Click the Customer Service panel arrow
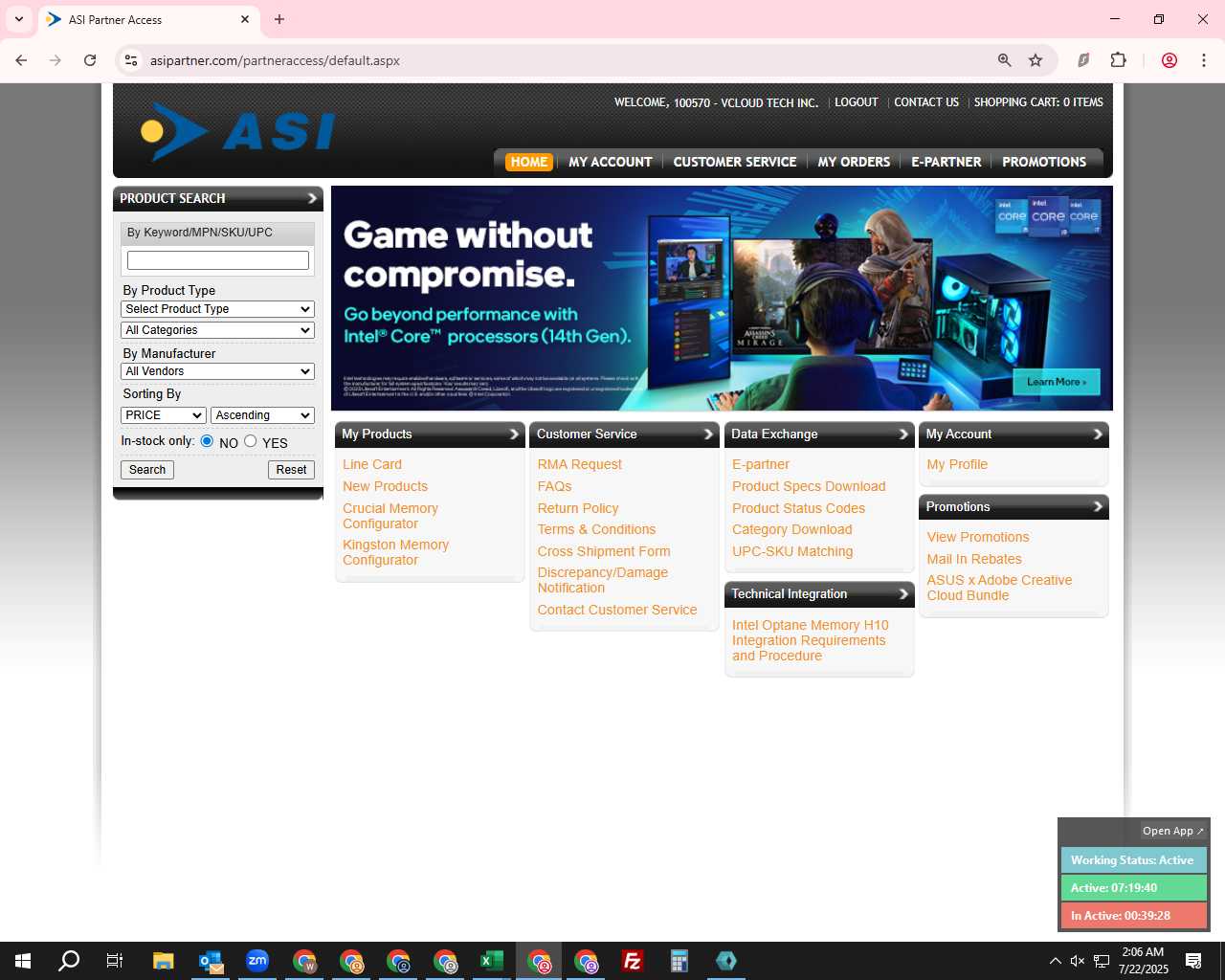1225x980 pixels. (709, 434)
